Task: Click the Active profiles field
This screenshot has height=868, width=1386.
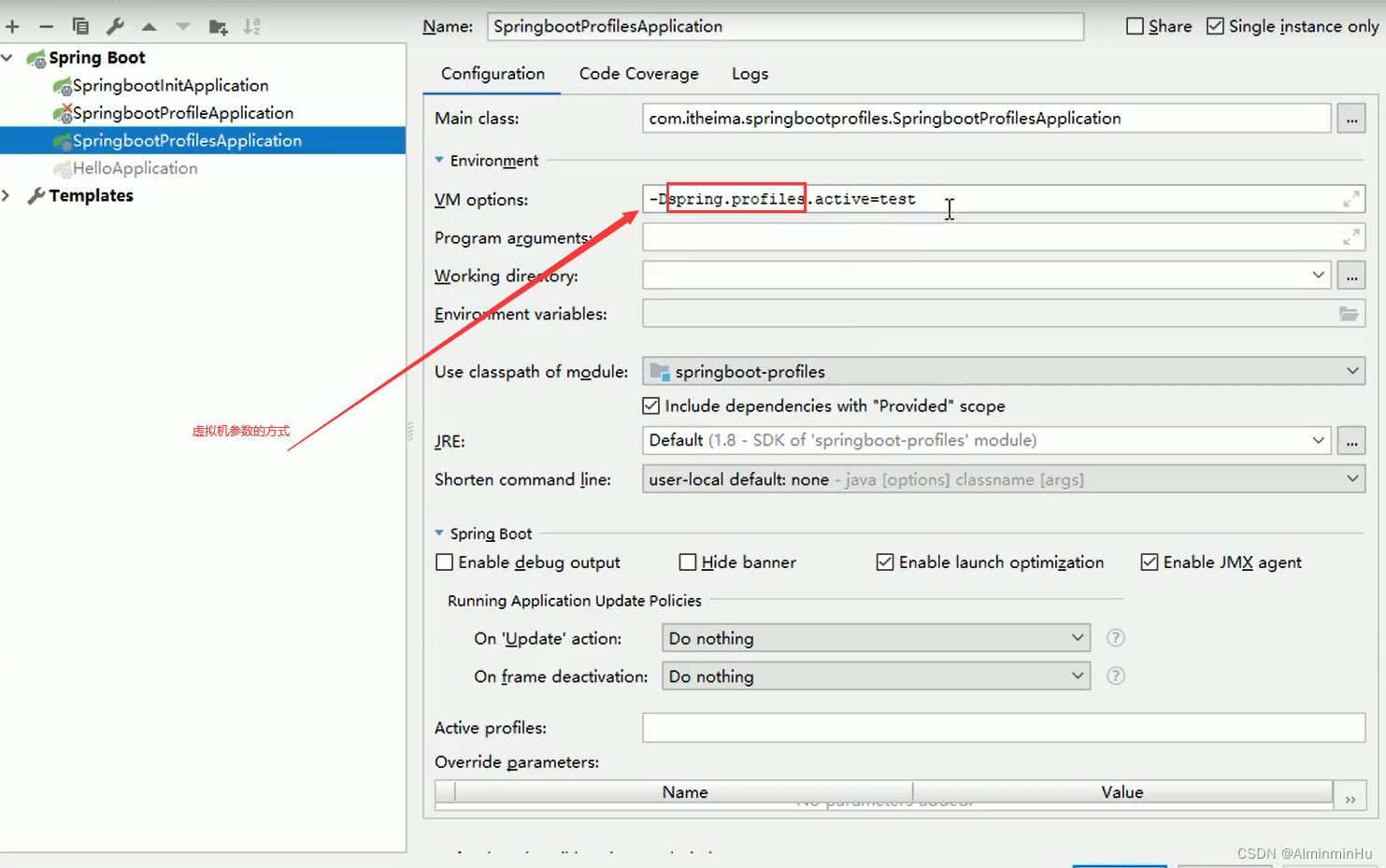Action: [1004, 728]
